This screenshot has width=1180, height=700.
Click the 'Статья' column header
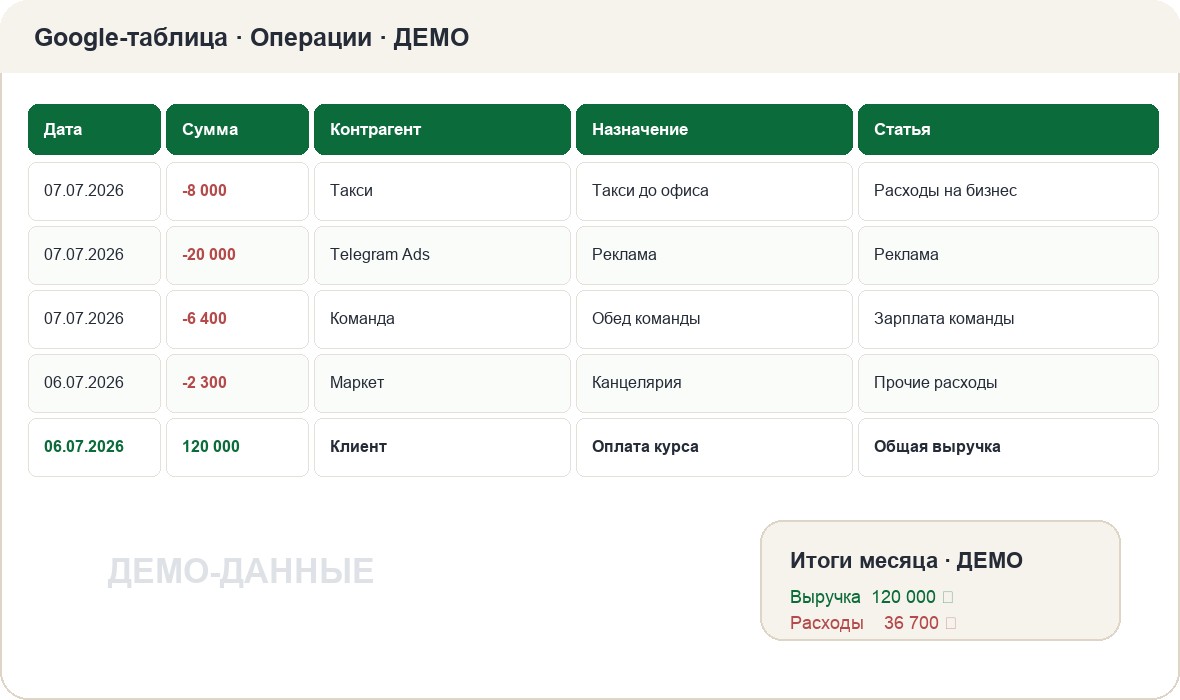(x=1008, y=129)
